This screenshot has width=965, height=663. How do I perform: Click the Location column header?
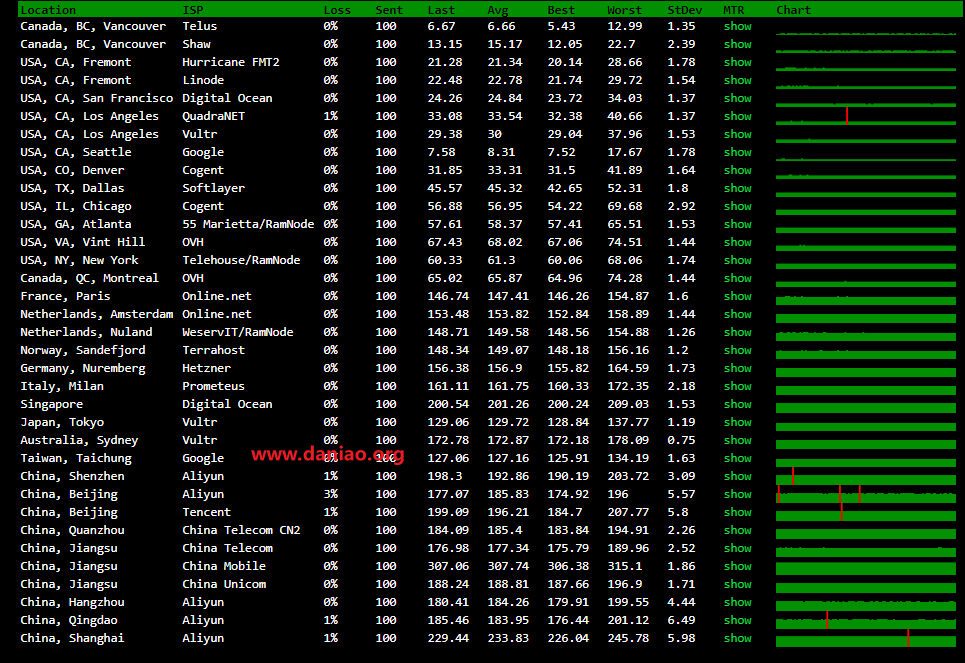coord(48,10)
